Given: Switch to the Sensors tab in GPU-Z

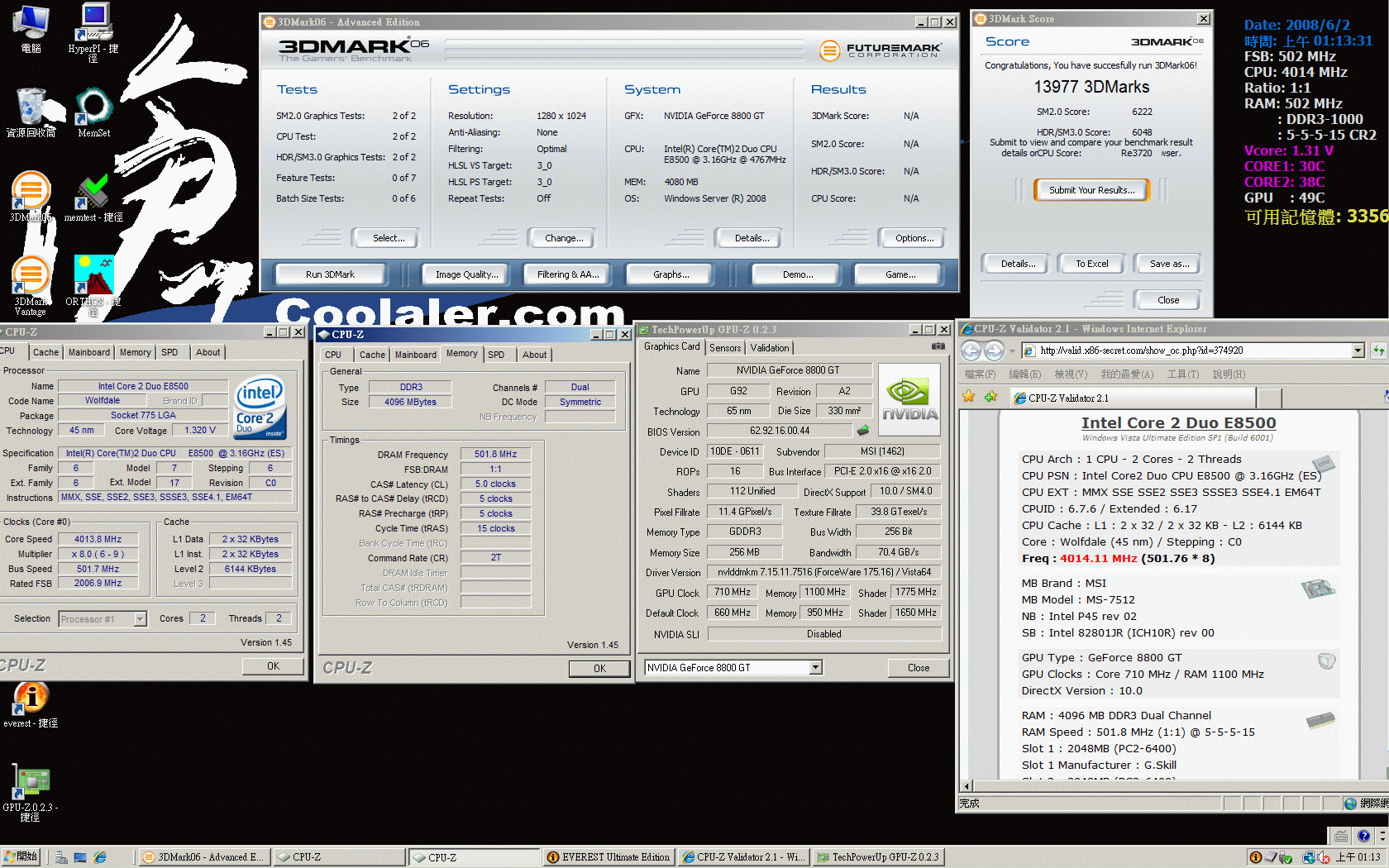Looking at the screenshot, I should click(x=725, y=348).
